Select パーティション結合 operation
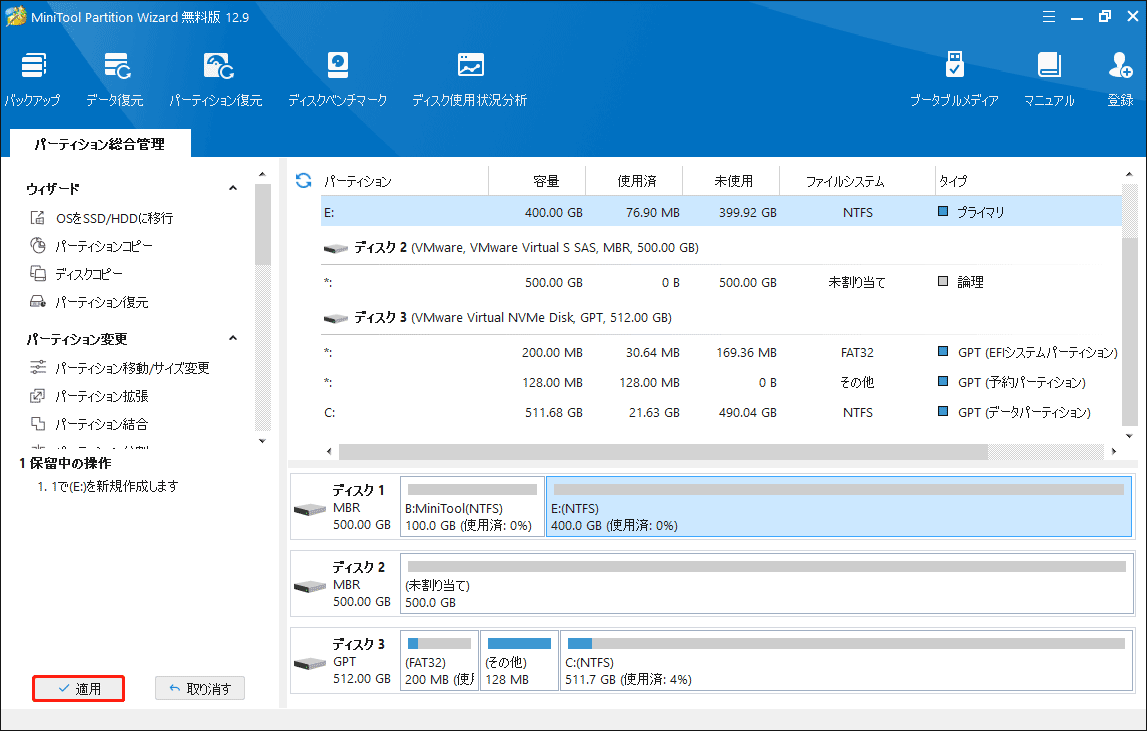Image resolution: width=1147 pixels, height=731 pixels. click(89, 424)
